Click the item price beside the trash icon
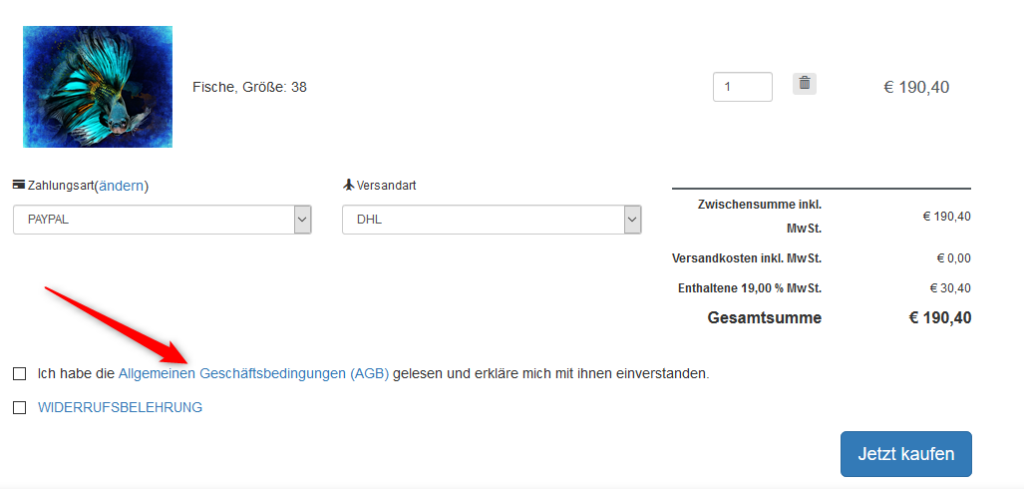Viewport: 1024px width, 489px height. (x=916, y=87)
